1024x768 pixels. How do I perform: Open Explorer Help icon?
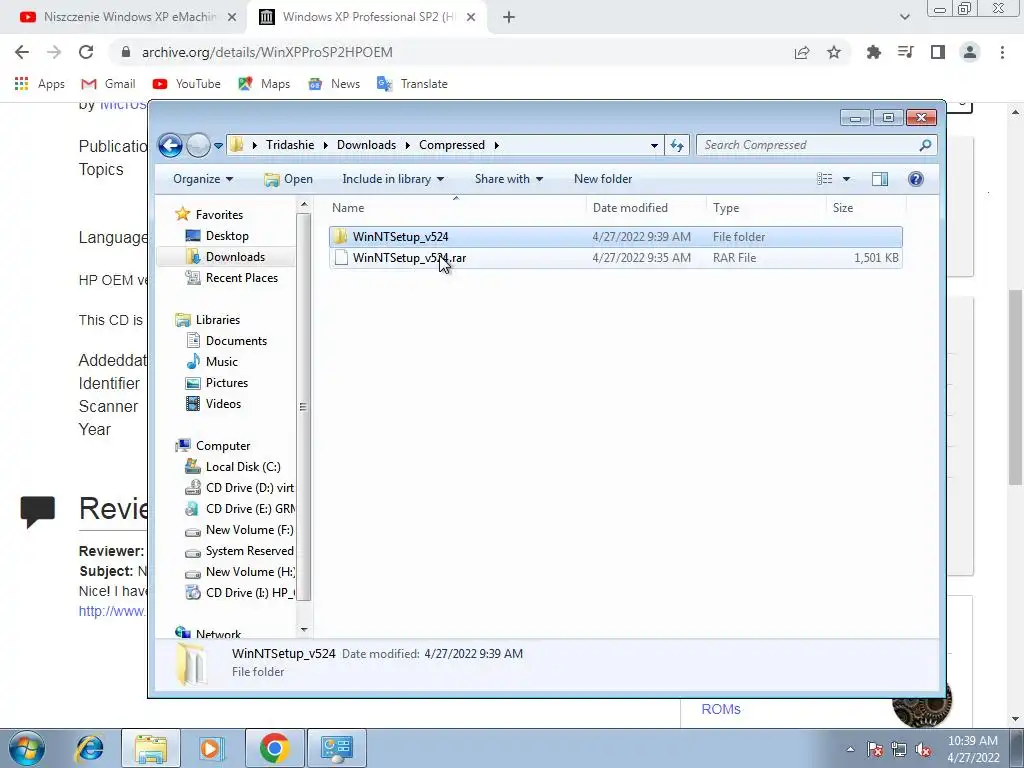(916, 179)
